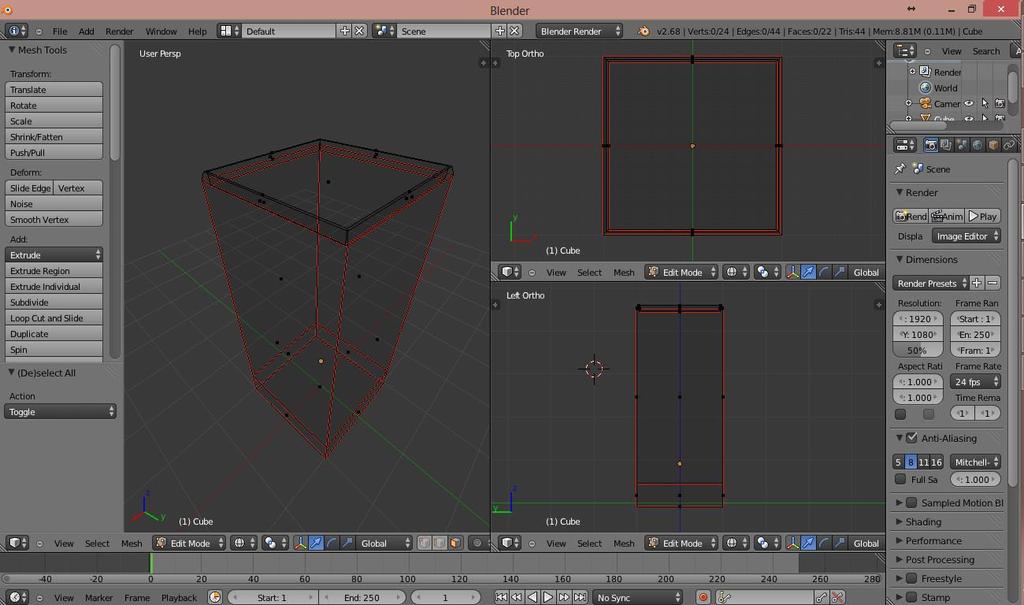Open Object properties cube tab icon
Viewport: 1024px width, 605px height.
pos(993,144)
